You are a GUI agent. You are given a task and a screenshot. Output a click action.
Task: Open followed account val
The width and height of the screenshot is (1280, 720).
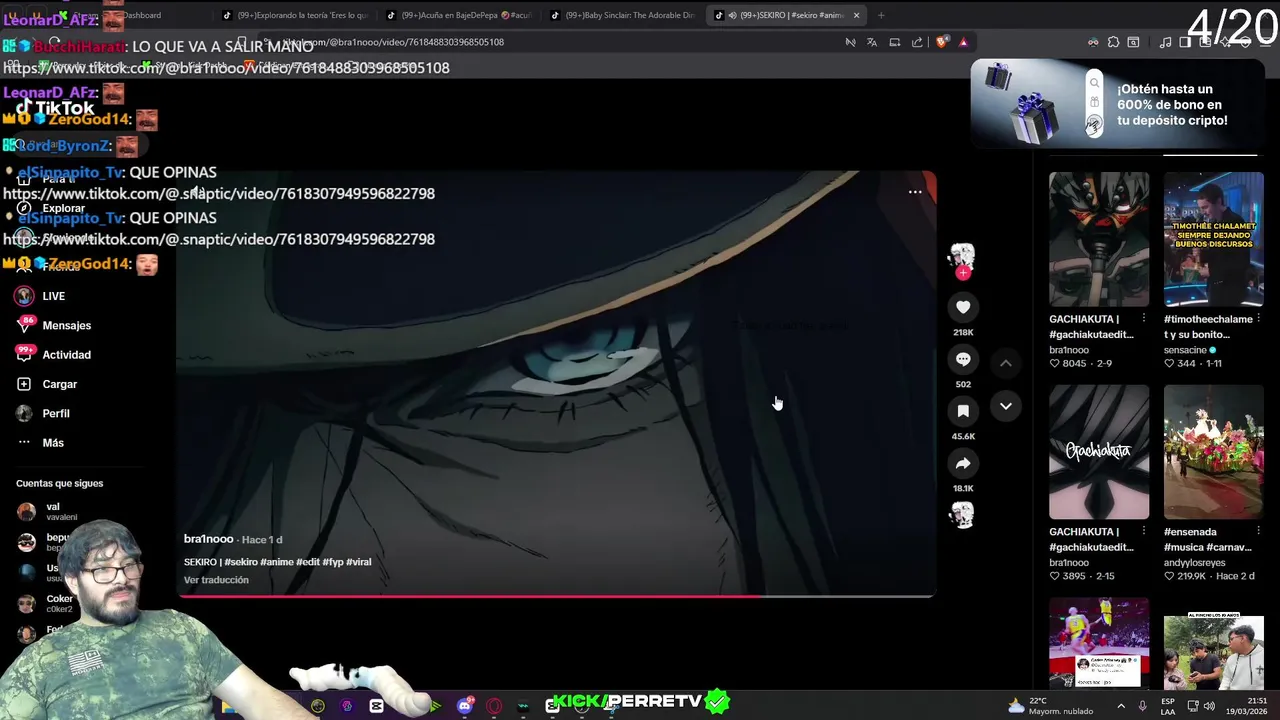click(x=48, y=511)
